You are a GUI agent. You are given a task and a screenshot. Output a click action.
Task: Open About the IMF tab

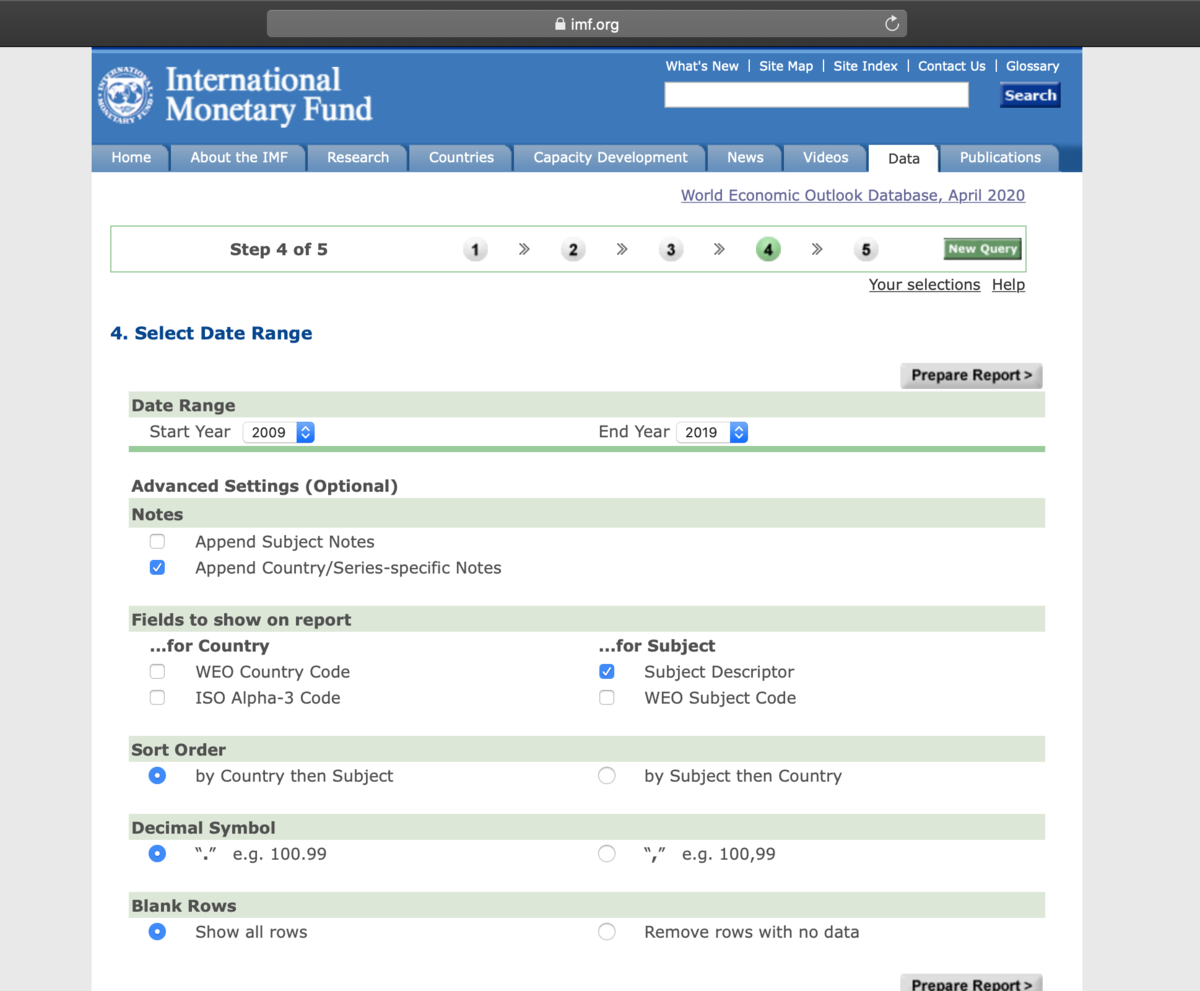click(x=239, y=158)
